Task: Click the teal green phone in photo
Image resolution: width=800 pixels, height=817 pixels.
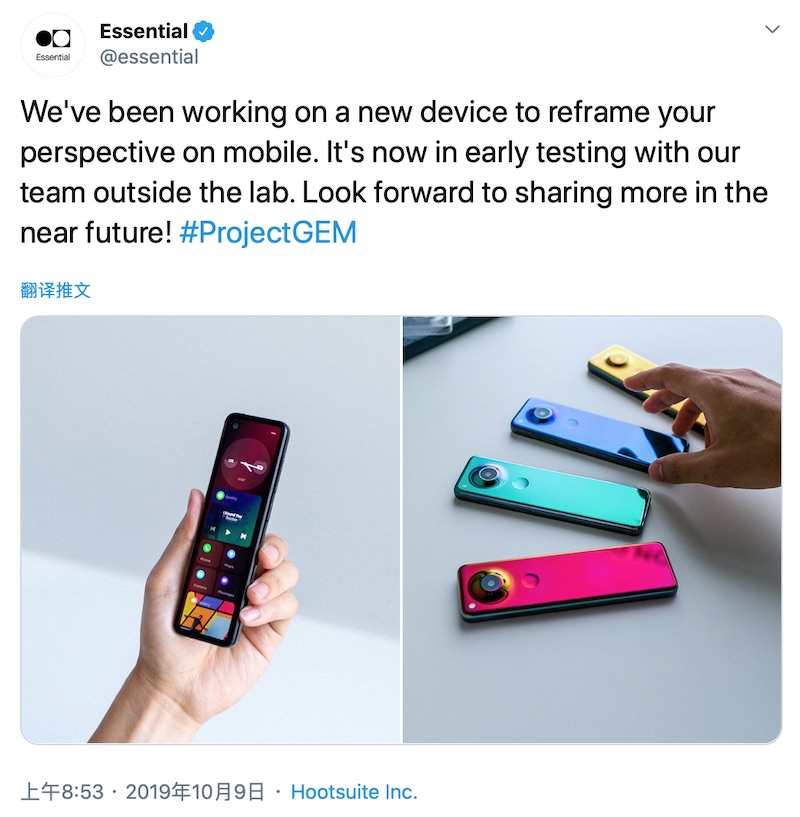Action: (x=552, y=495)
